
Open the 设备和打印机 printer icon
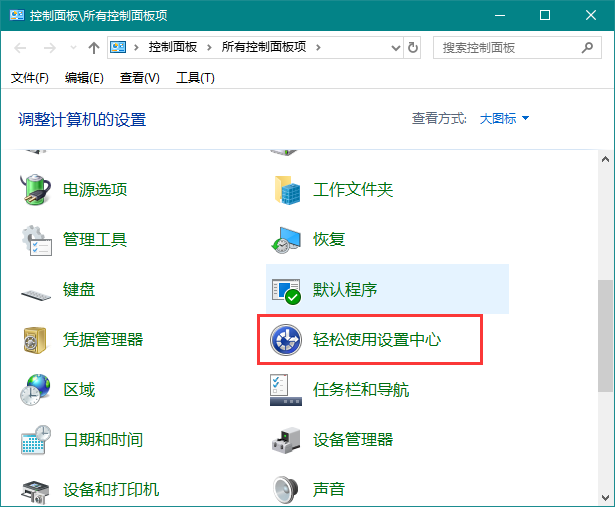click(x=36, y=492)
